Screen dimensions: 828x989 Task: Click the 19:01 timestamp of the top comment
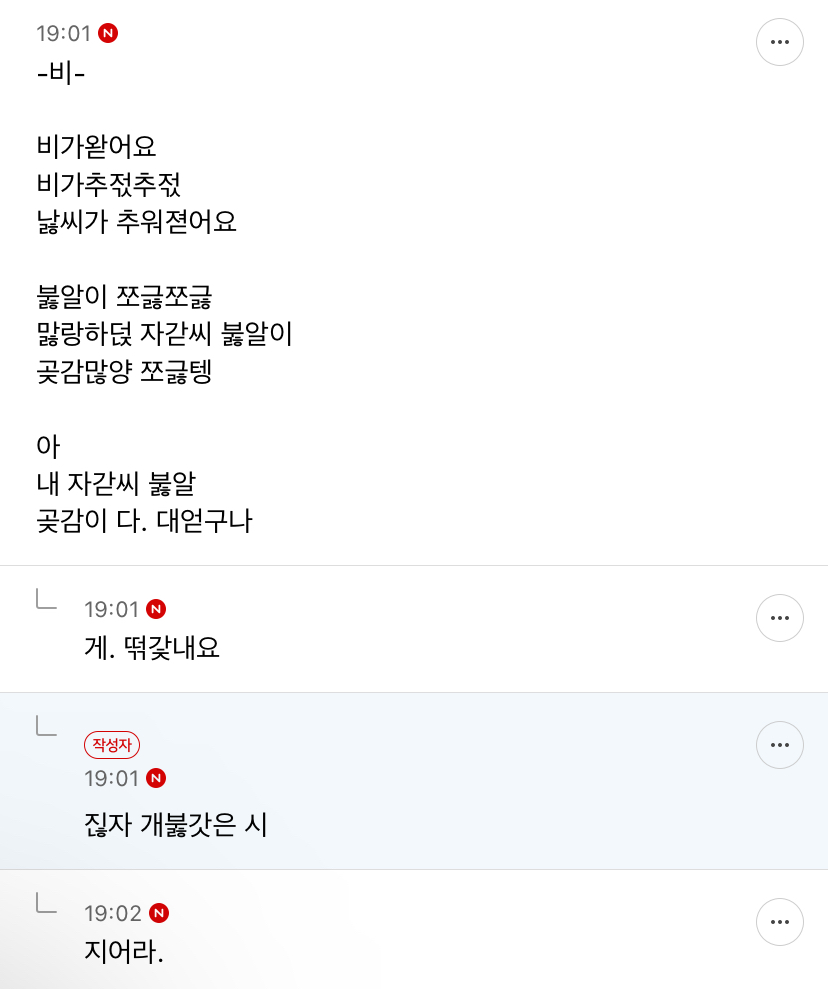[x=64, y=33]
